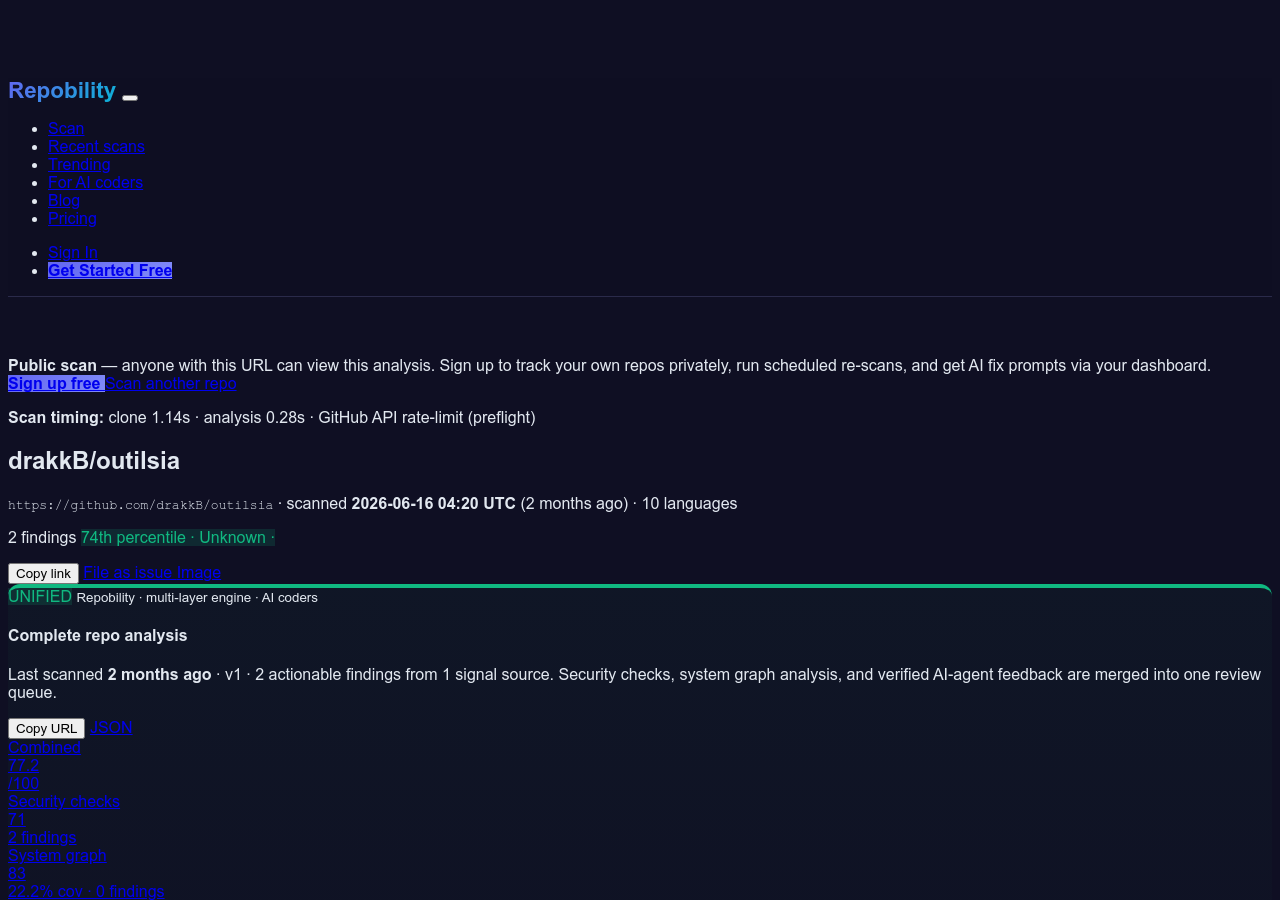Click the Sign up free link
This screenshot has width=1280, height=900.
(x=56, y=383)
